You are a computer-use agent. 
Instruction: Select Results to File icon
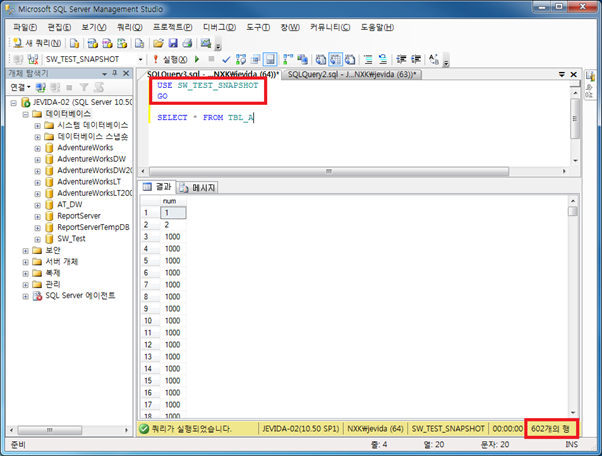(350, 59)
